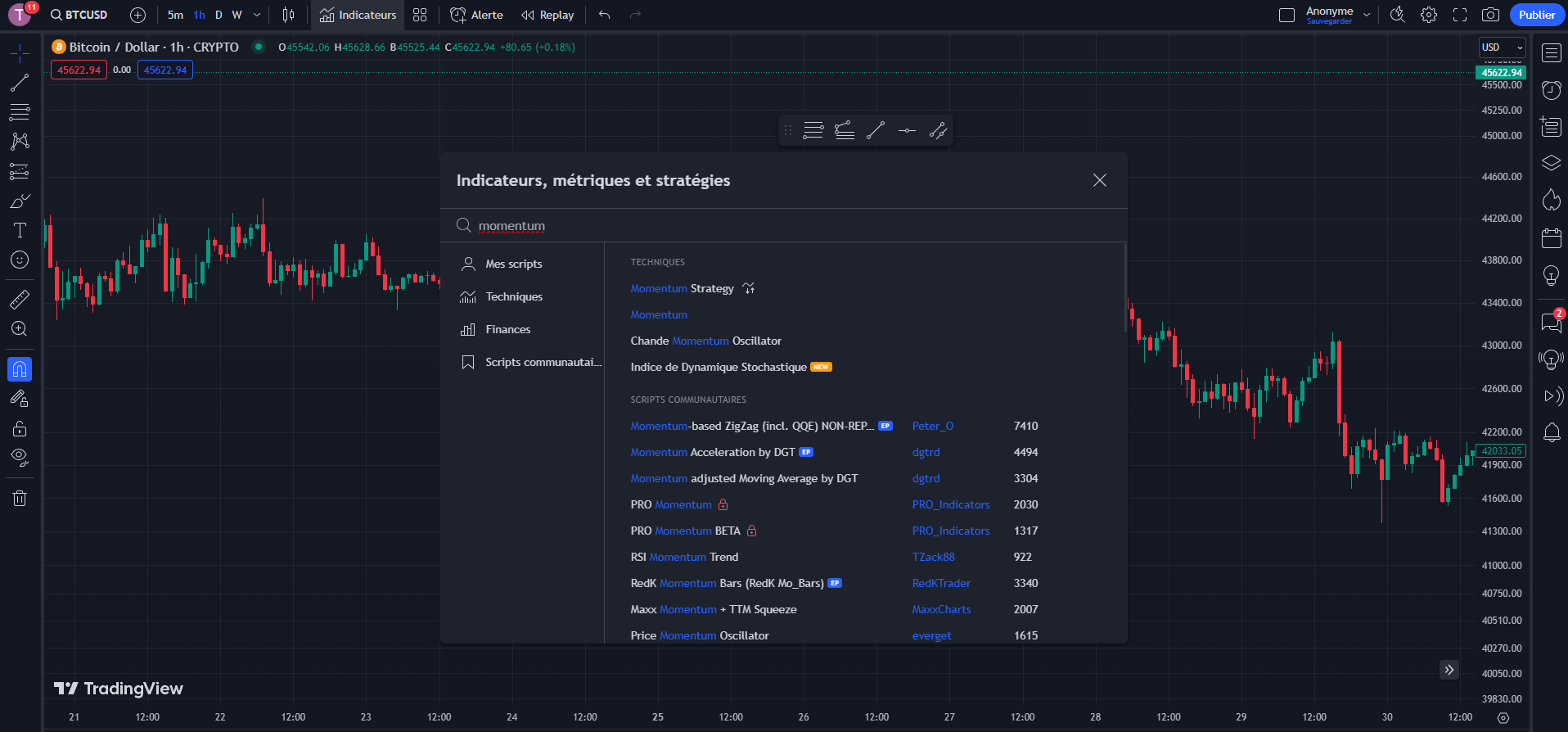The height and width of the screenshot is (732, 1568).
Task: Click the Indicateurs button
Action: coord(358,15)
